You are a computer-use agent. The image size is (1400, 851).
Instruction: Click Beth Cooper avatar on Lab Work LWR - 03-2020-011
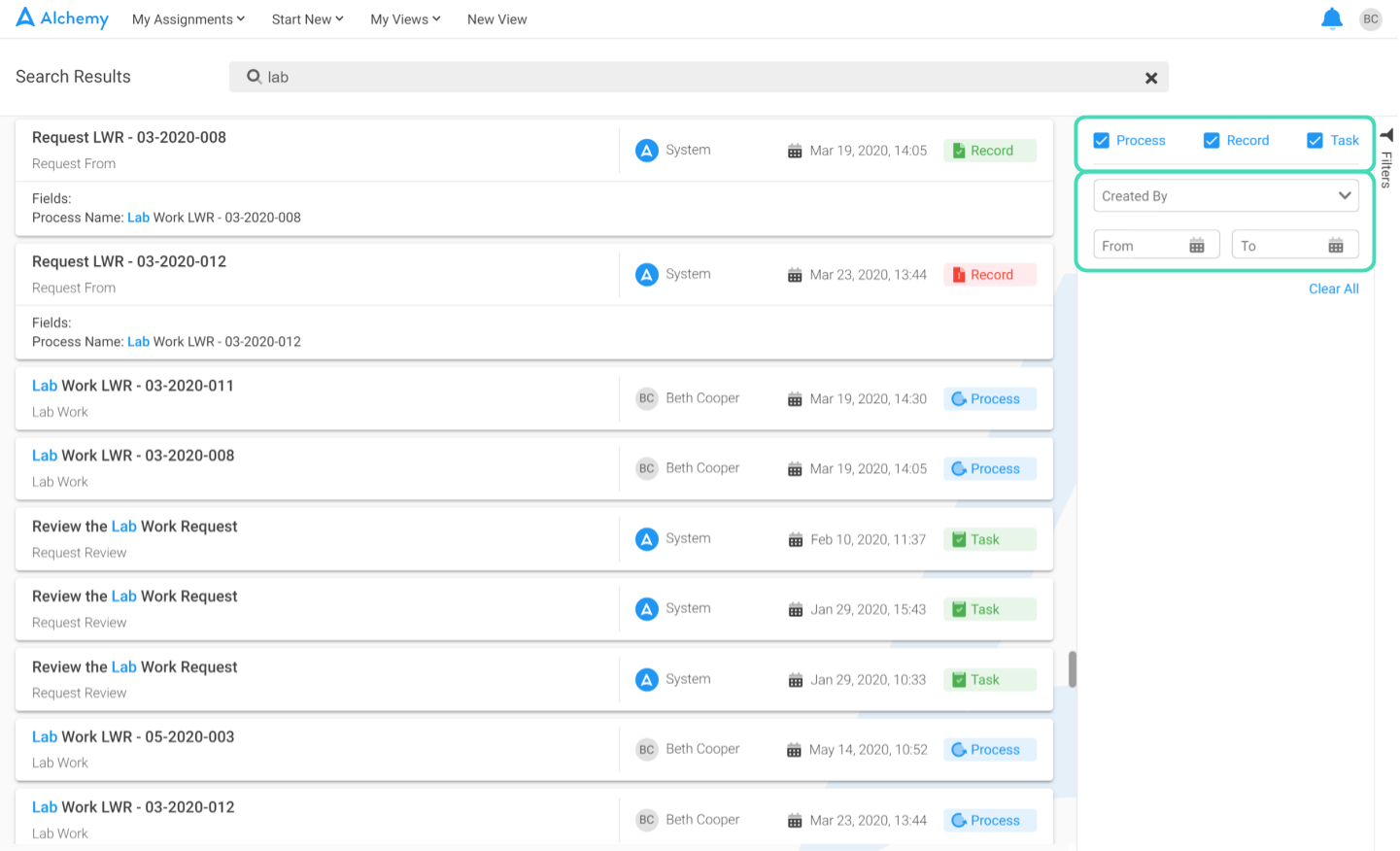coord(647,398)
